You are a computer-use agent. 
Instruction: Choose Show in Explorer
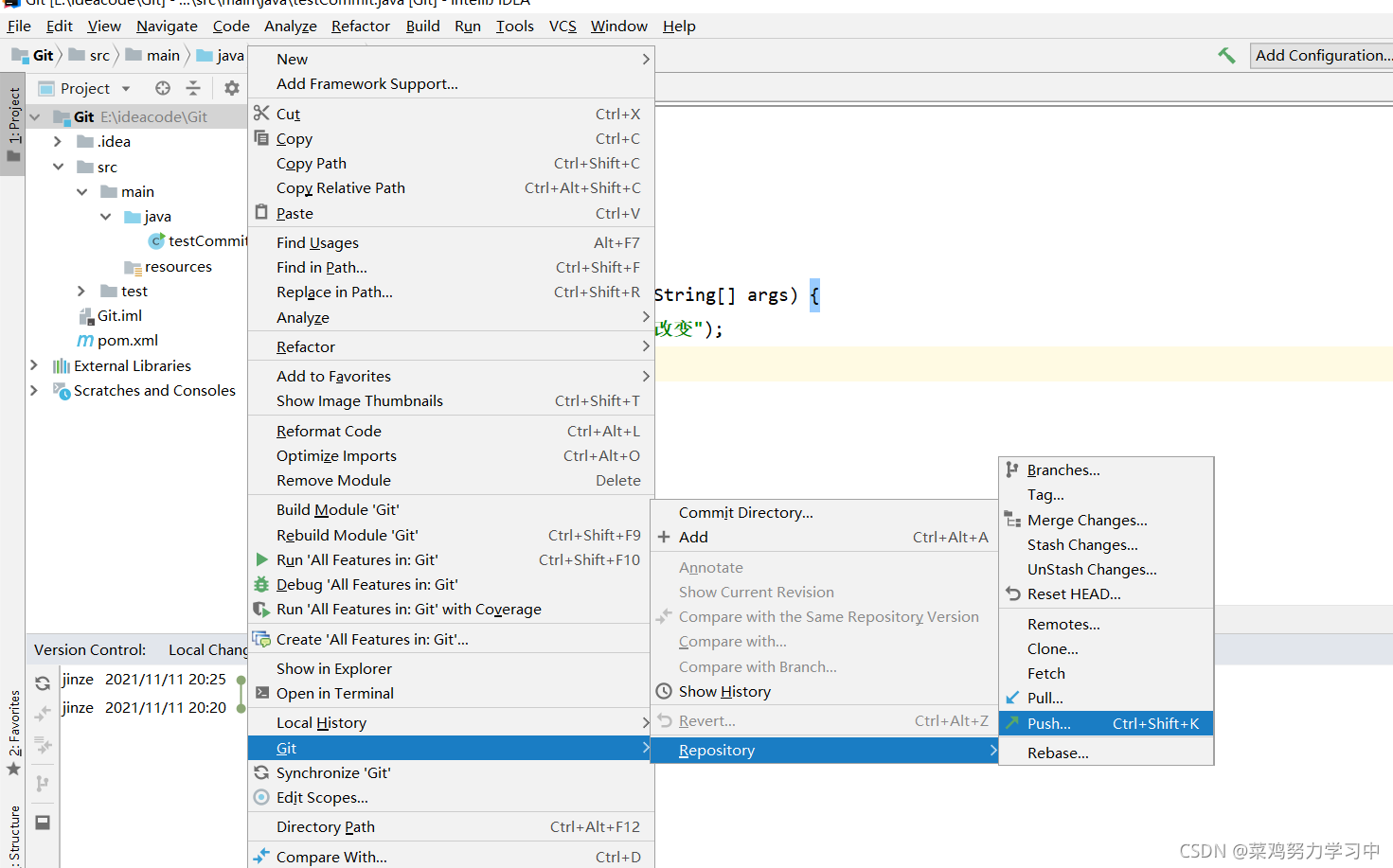pos(451,668)
